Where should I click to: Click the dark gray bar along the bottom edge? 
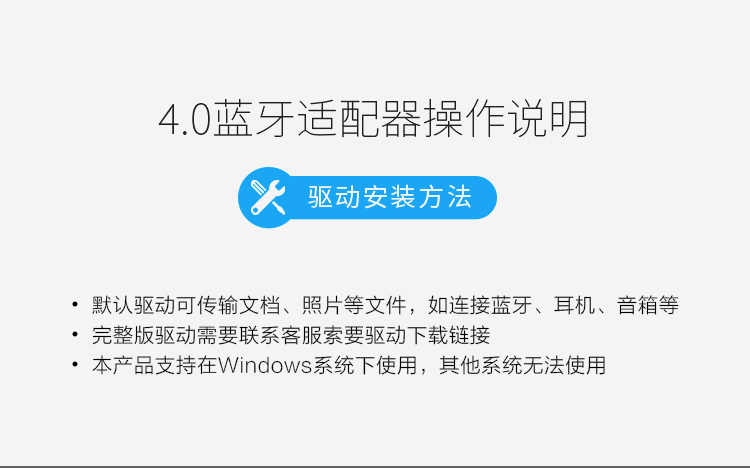point(375,467)
